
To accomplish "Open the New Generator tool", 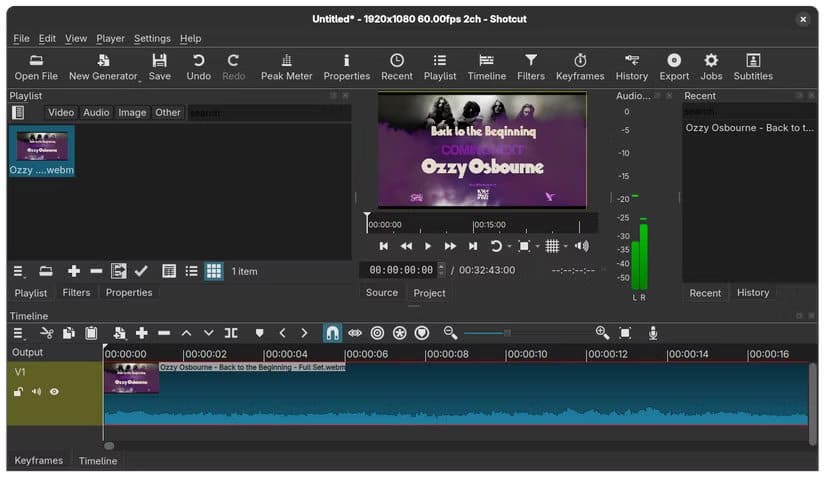I will point(103,67).
